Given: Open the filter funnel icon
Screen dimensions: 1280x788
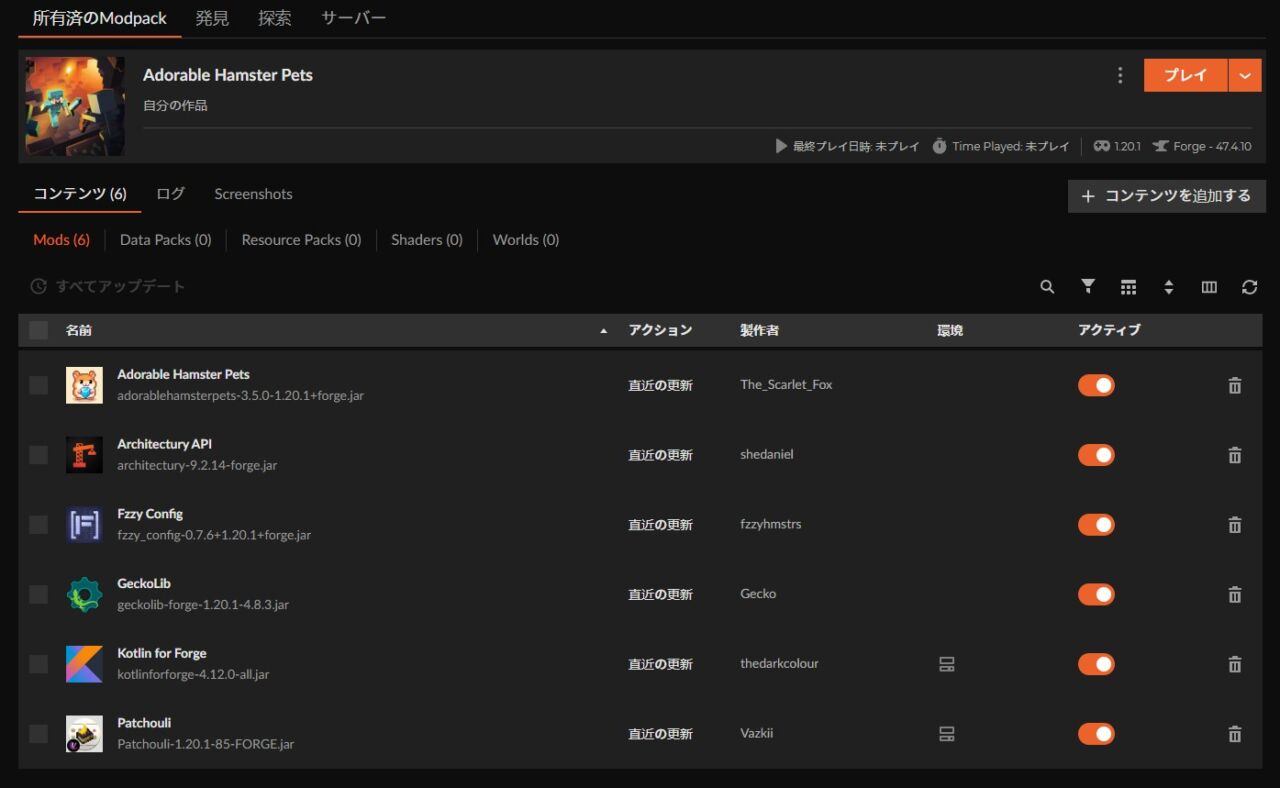Looking at the screenshot, I should [1088, 287].
